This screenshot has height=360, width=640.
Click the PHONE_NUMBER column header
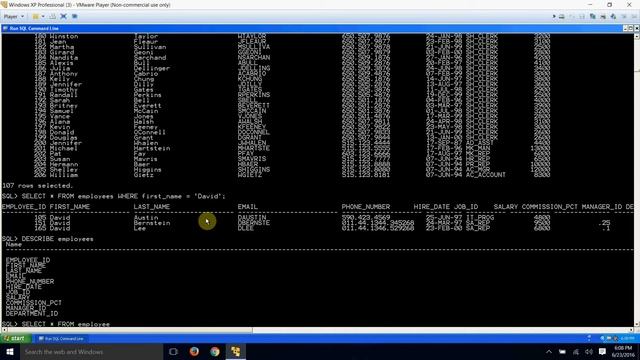[366, 207]
